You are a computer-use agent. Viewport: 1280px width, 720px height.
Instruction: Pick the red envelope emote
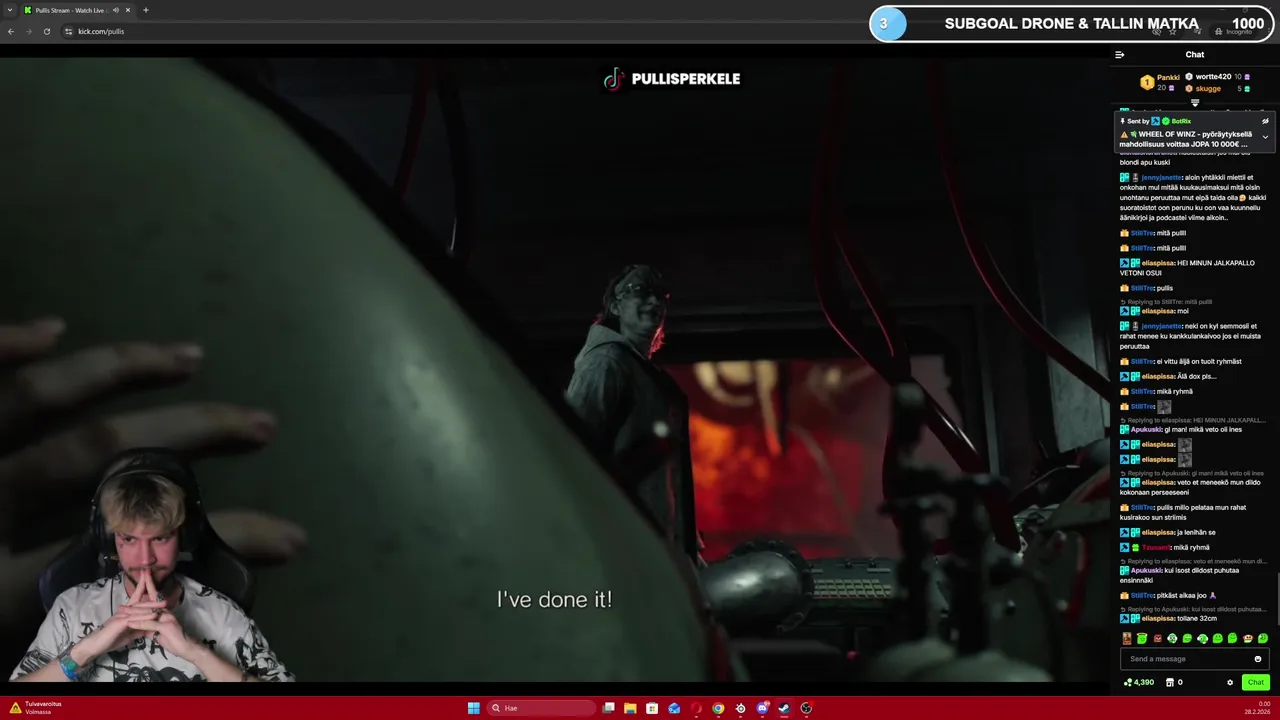tap(1157, 638)
